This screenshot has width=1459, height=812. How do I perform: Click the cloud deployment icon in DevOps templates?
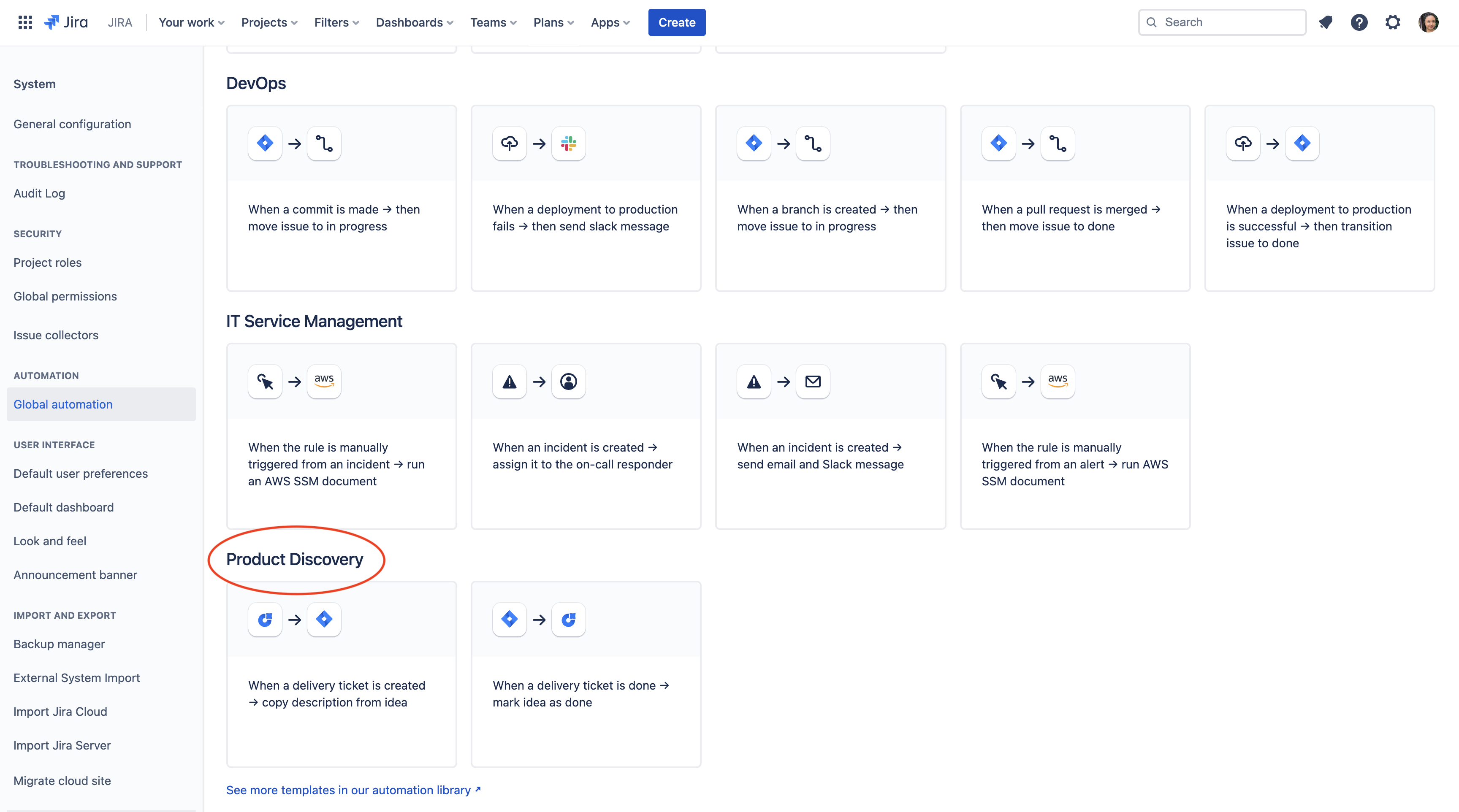509,143
